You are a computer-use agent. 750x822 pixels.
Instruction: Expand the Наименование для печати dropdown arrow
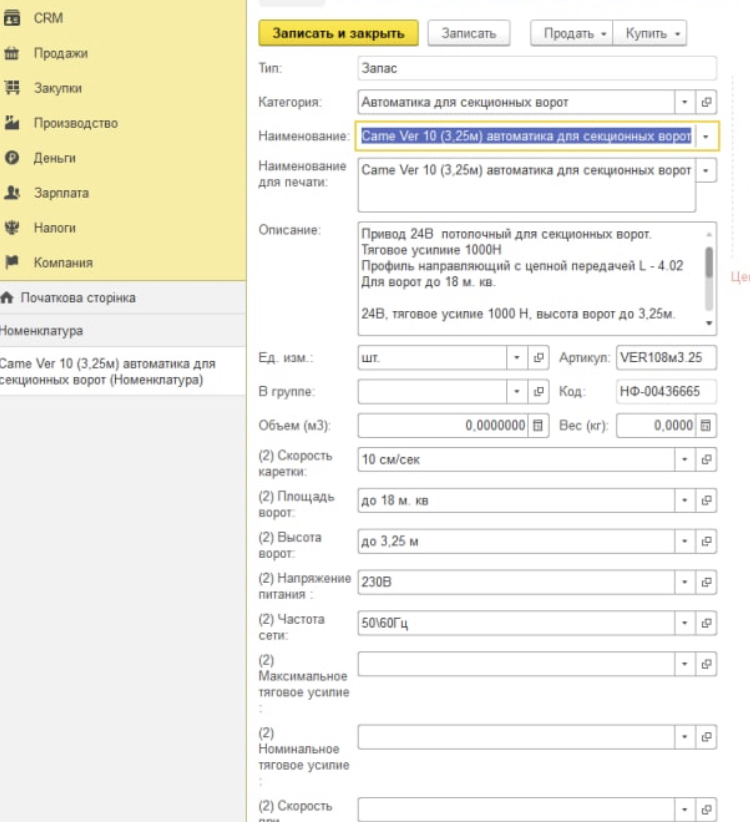pos(706,170)
